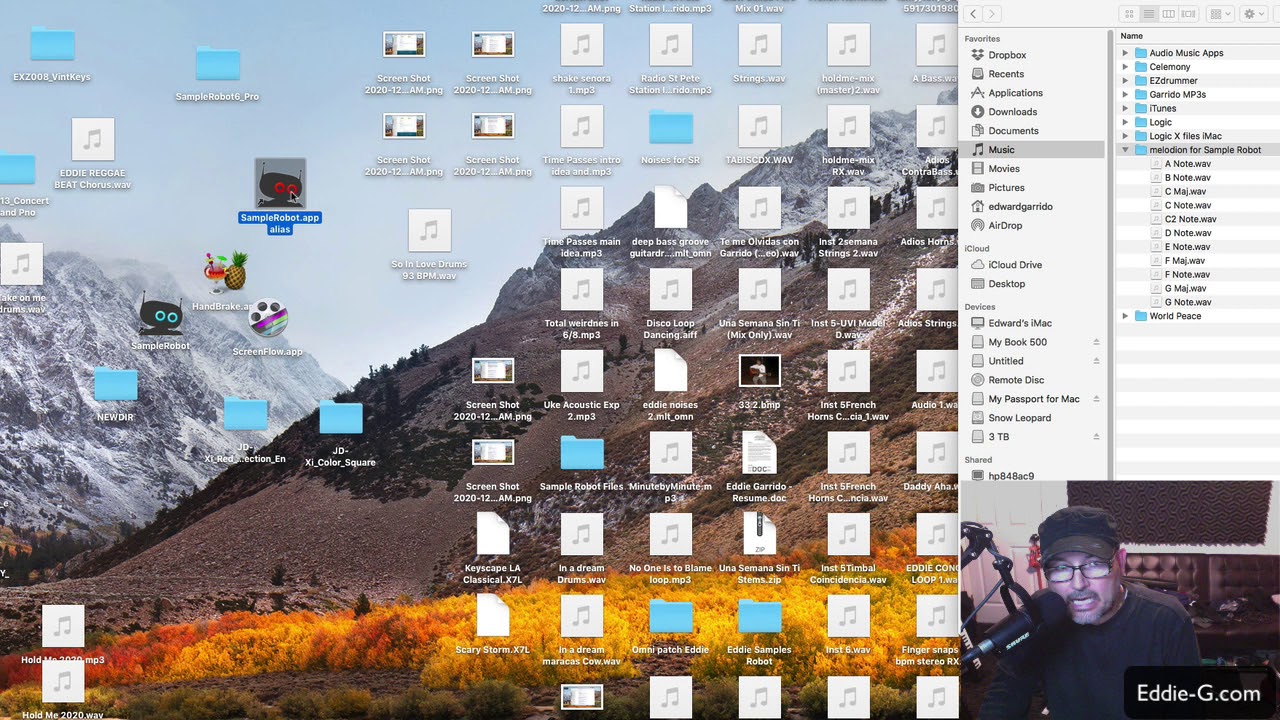The width and height of the screenshot is (1280, 720).
Task: Select the Noises for SR folder icon
Action: point(670,127)
